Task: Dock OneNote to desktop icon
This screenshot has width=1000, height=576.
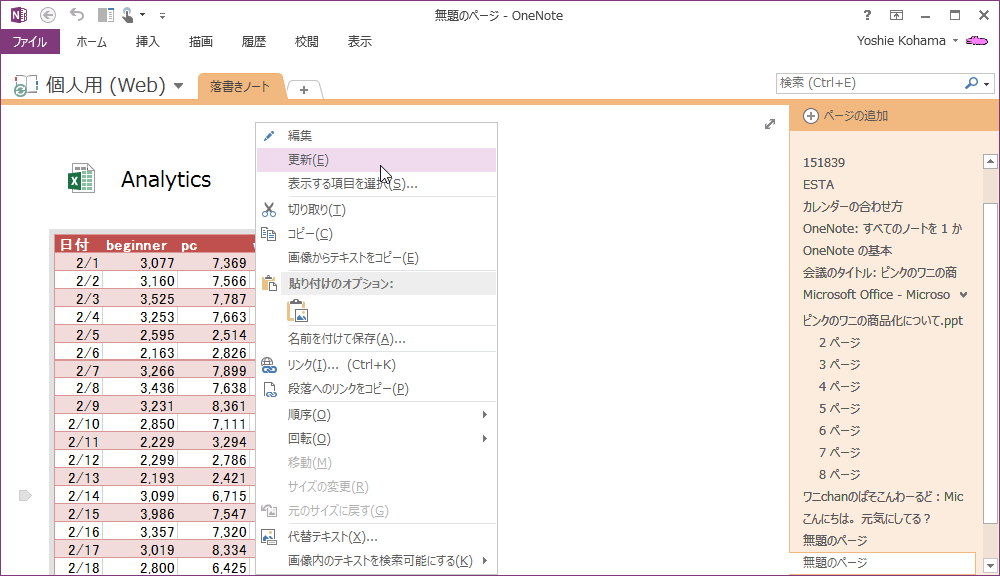Action: pyautogui.click(x=105, y=15)
